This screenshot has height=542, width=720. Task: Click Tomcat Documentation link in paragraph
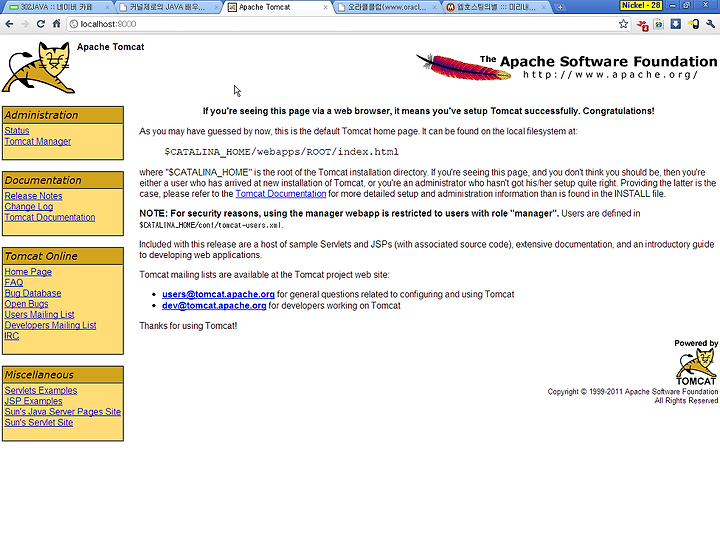pyautogui.click(x=281, y=194)
